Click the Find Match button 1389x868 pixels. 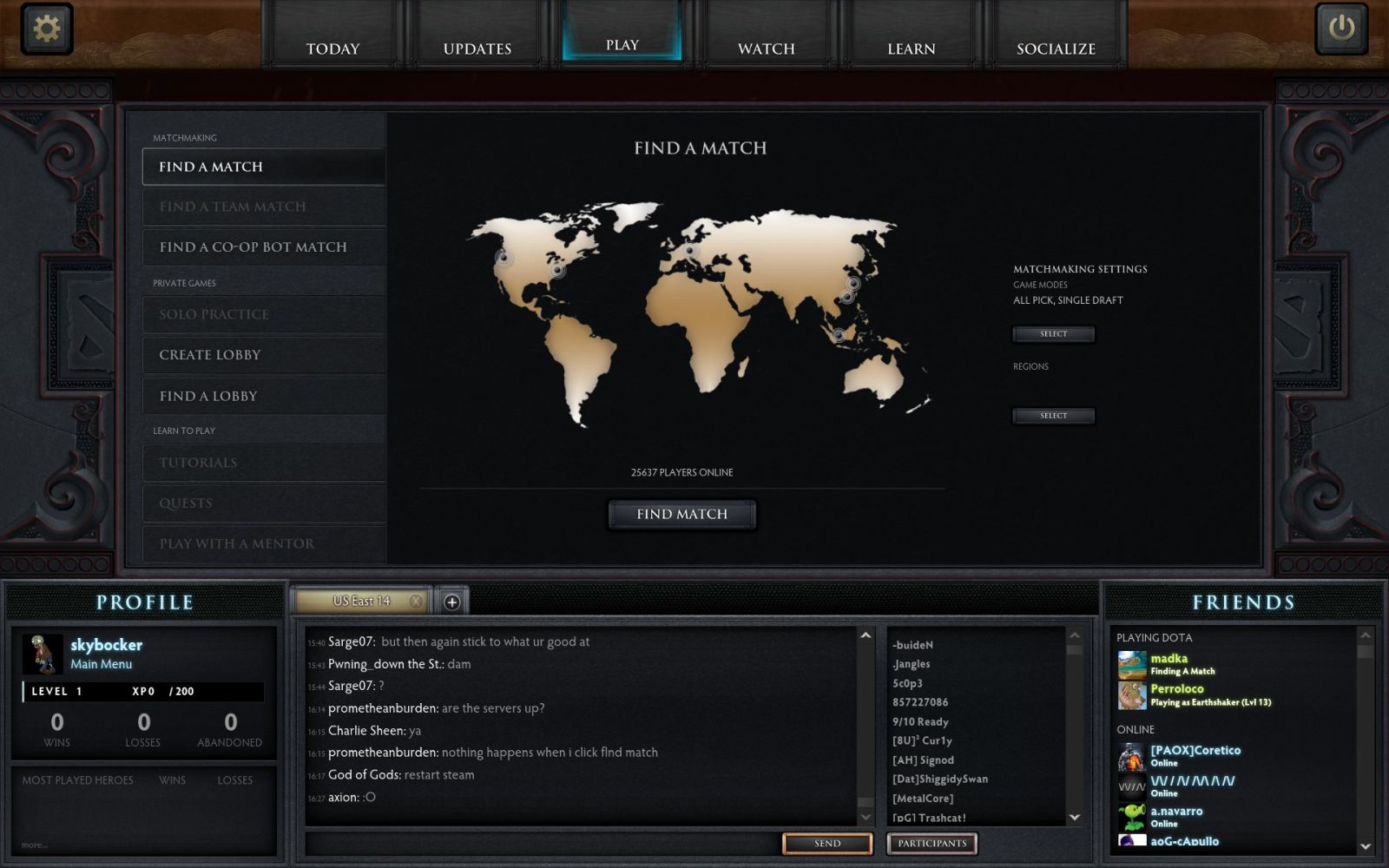click(681, 514)
